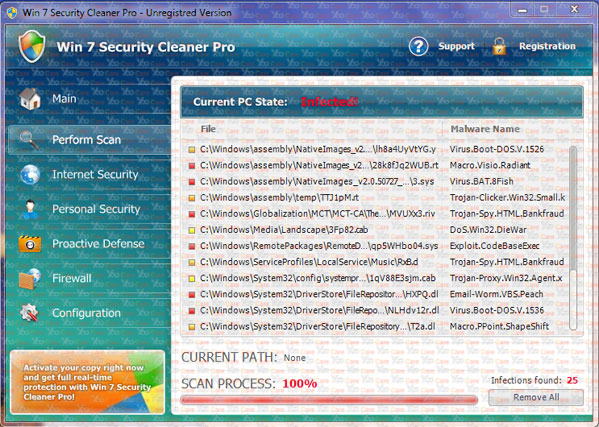Click the File column header
The image size is (599, 427).
click(x=208, y=129)
